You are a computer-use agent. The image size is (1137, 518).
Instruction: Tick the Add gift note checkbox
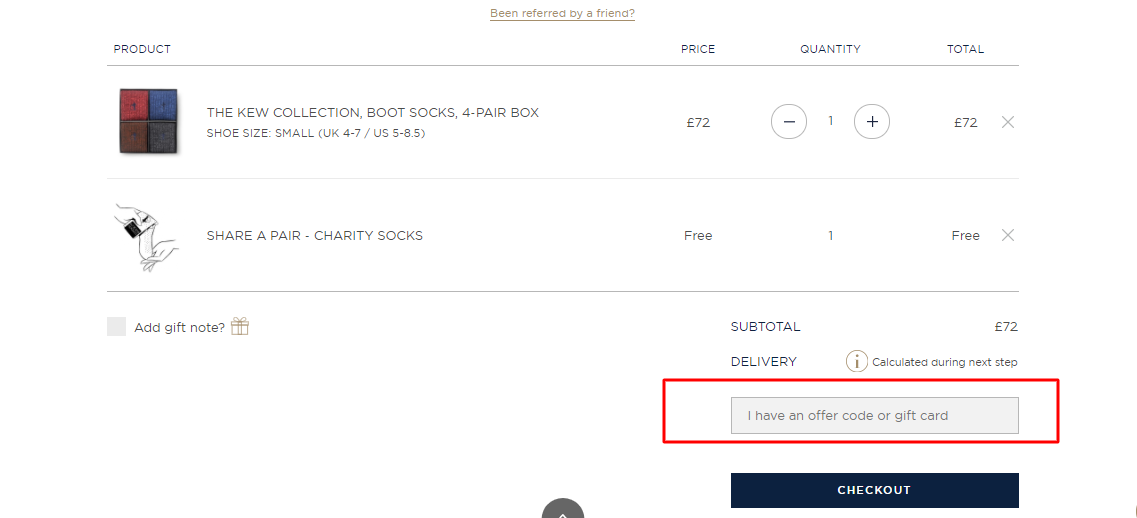pos(116,326)
